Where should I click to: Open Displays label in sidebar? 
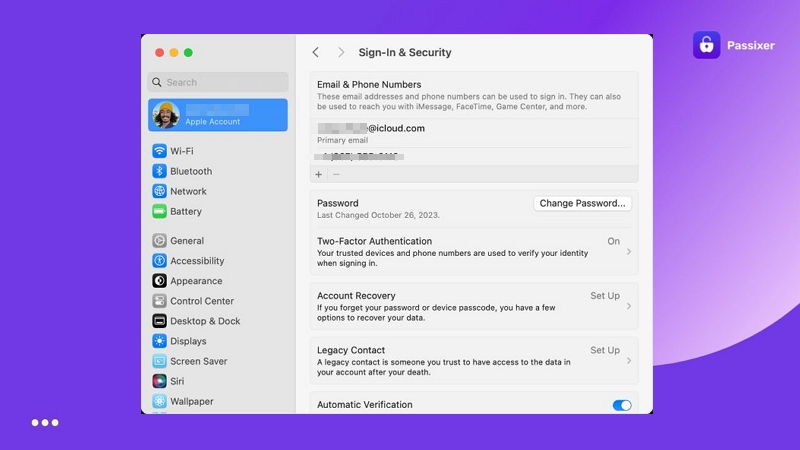pyautogui.click(x=188, y=341)
